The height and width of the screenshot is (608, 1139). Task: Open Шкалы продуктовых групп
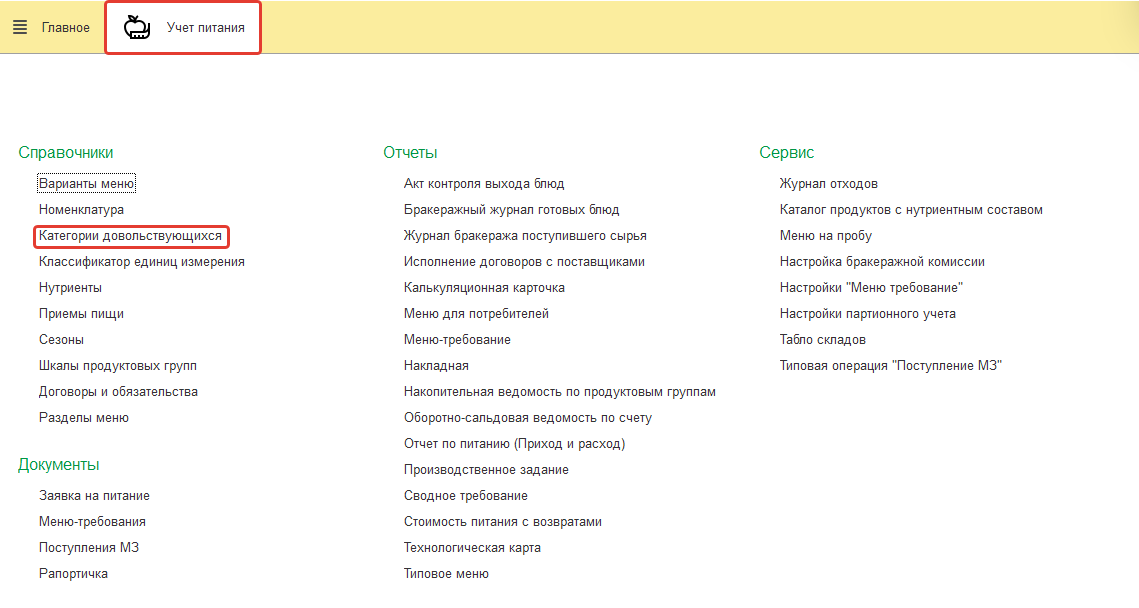coord(117,366)
